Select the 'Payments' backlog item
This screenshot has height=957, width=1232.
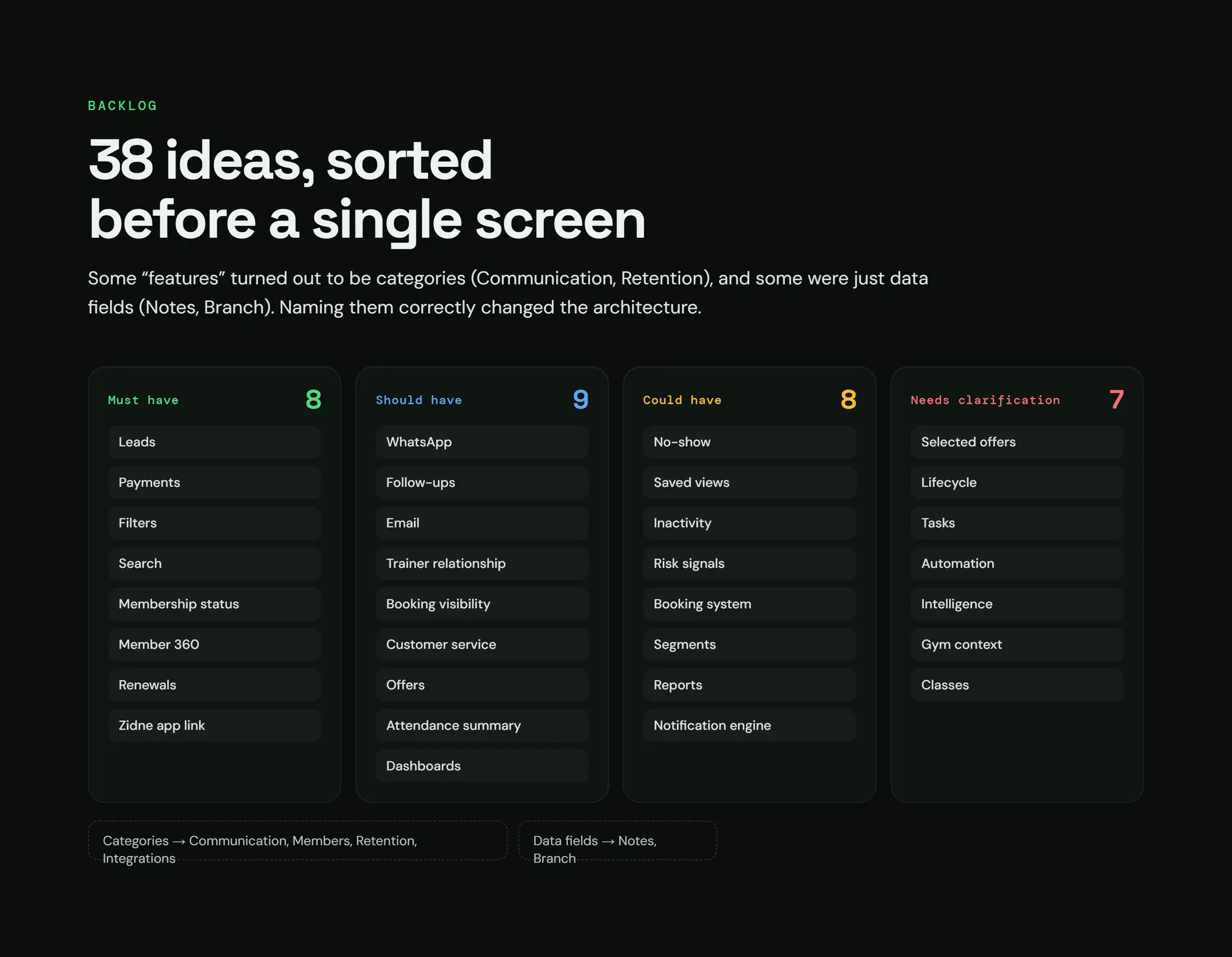coord(214,483)
